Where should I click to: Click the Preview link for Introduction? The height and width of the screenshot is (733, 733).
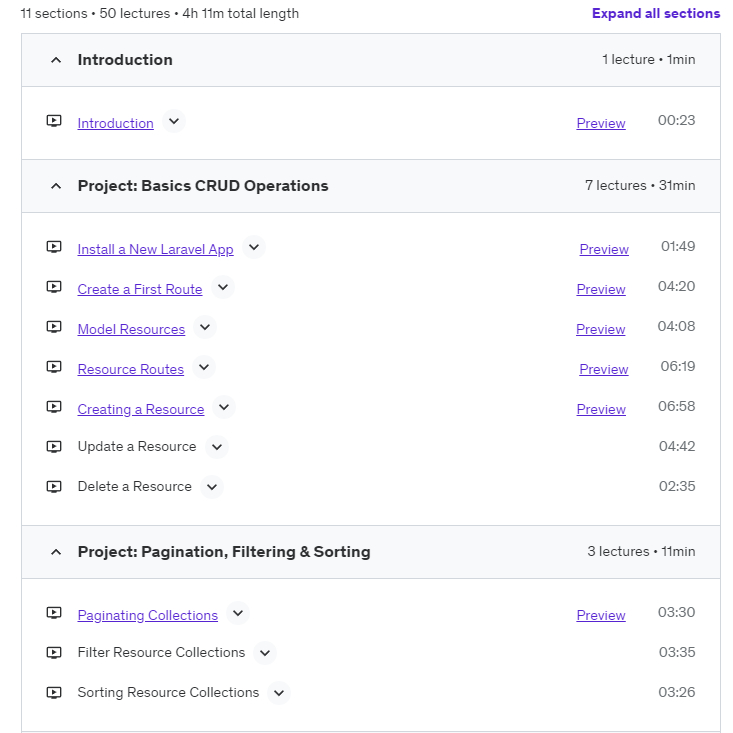(601, 123)
